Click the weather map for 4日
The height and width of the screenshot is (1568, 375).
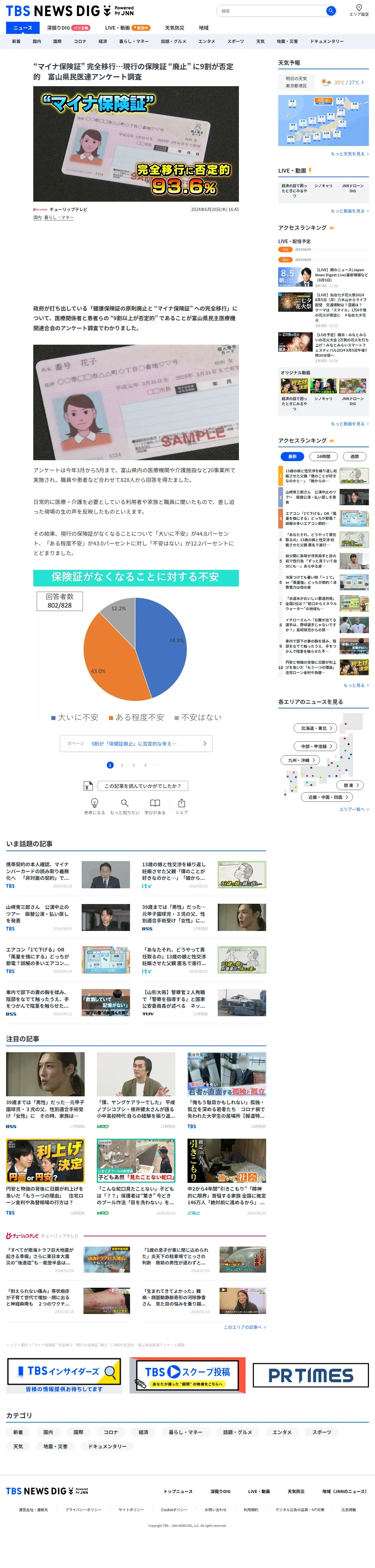[323, 121]
